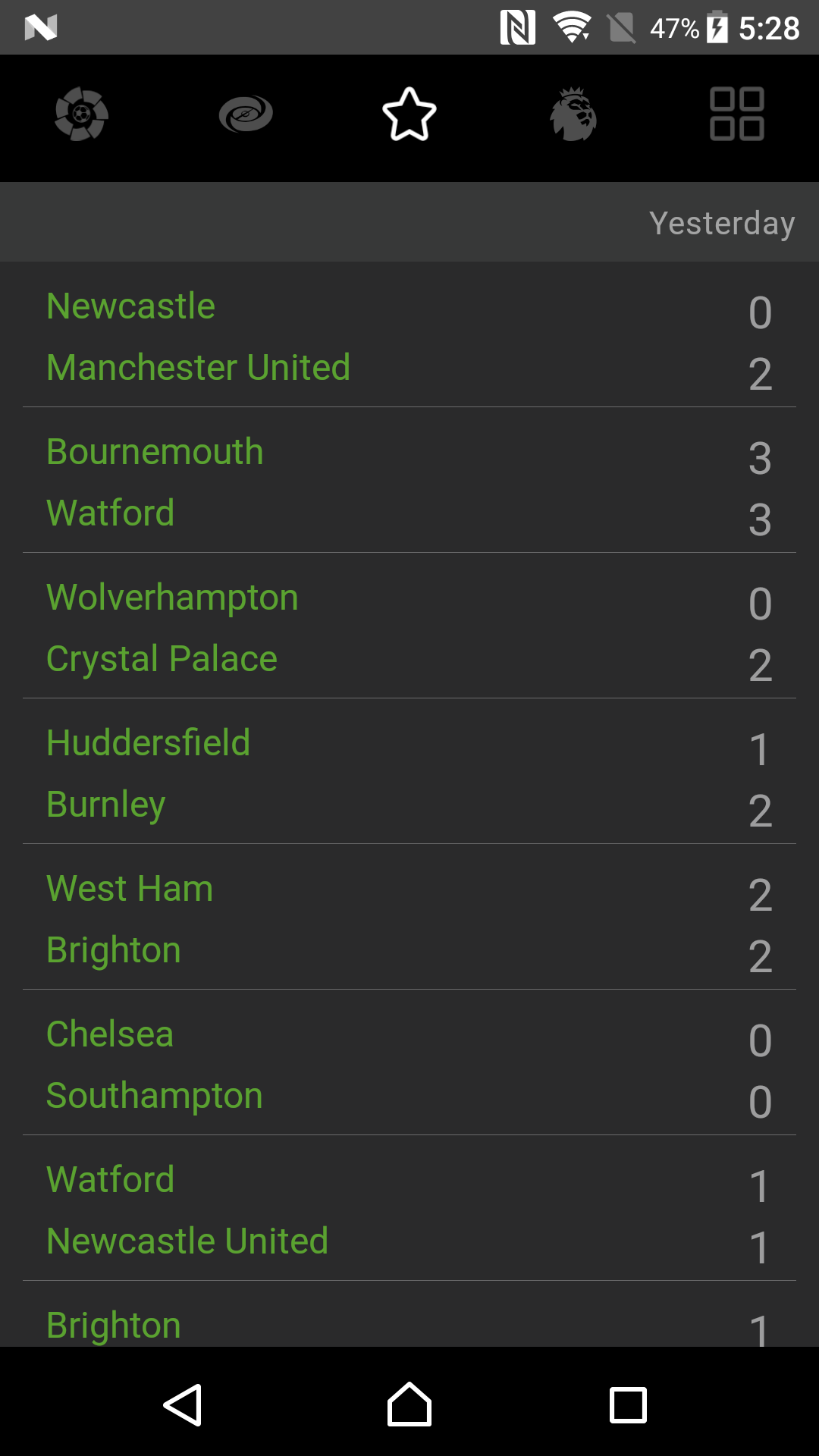Open the Premier League lion tab
This screenshot has width=819, height=1456.
[573, 115]
